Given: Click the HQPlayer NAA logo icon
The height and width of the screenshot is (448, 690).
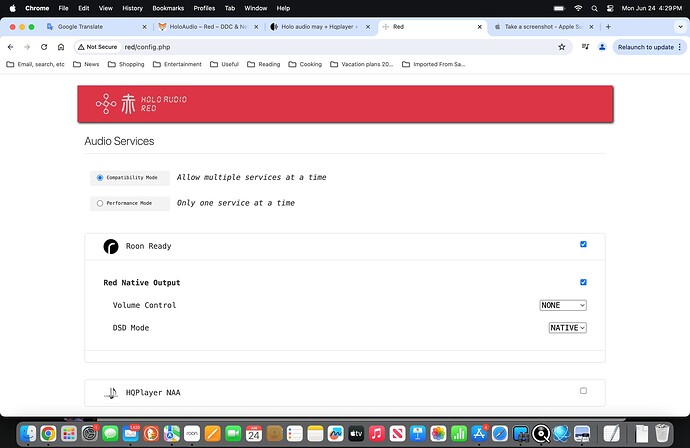Looking at the screenshot, I should (x=111, y=393).
